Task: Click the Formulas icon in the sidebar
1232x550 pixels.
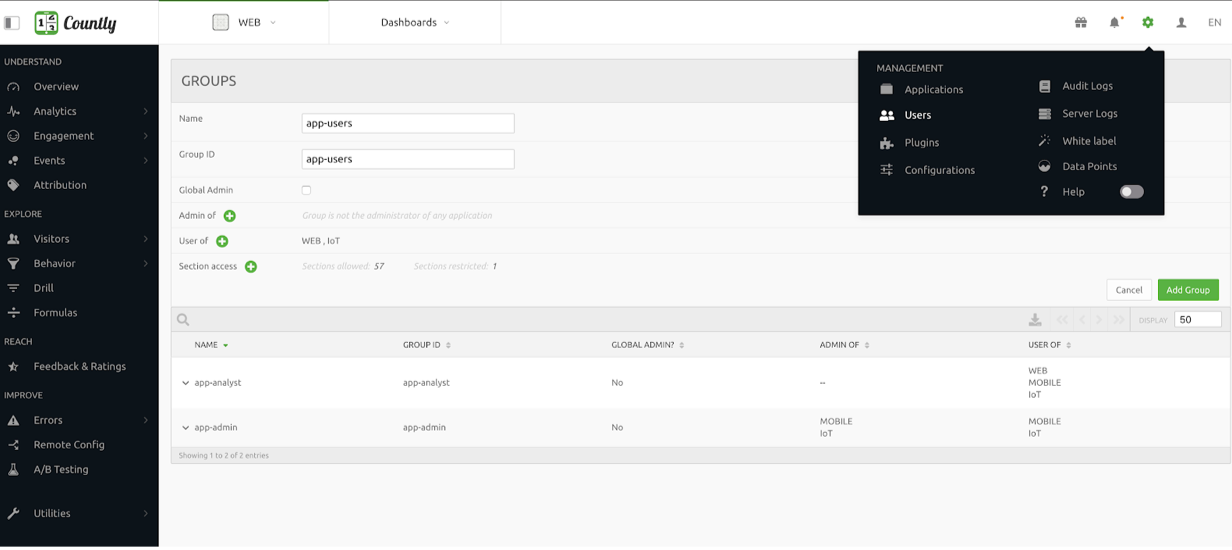Action: 13,313
